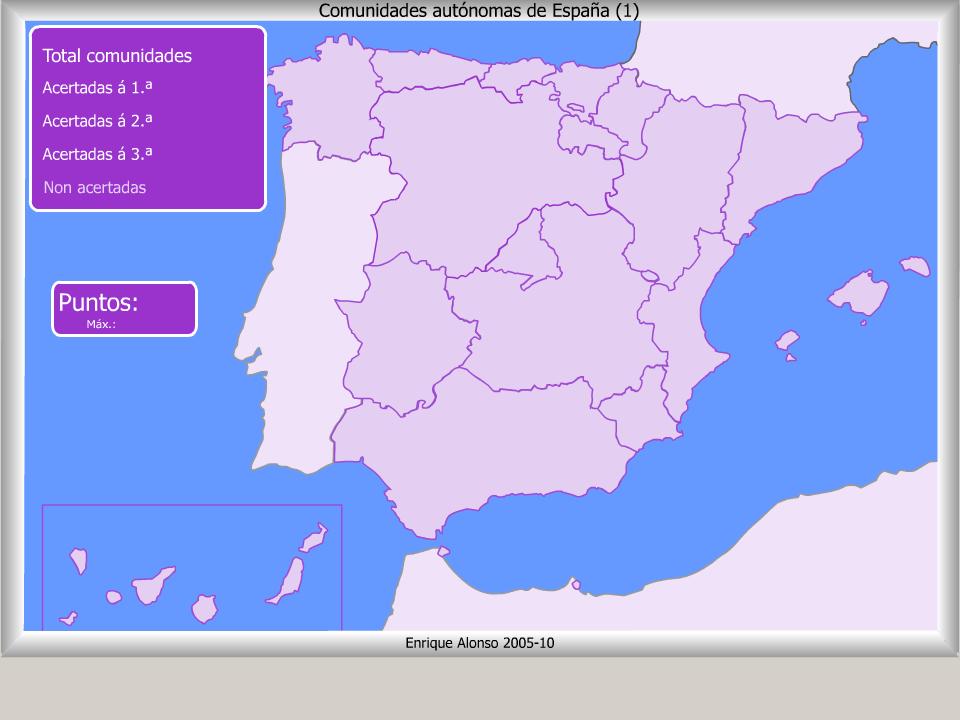This screenshot has height=720, width=960.
Task: Click the La Rioja region
Action: click(588, 136)
